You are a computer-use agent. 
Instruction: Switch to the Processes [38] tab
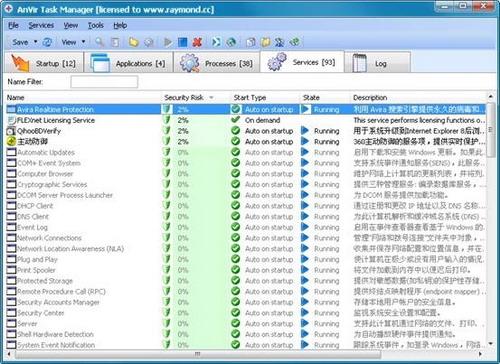(x=217, y=63)
